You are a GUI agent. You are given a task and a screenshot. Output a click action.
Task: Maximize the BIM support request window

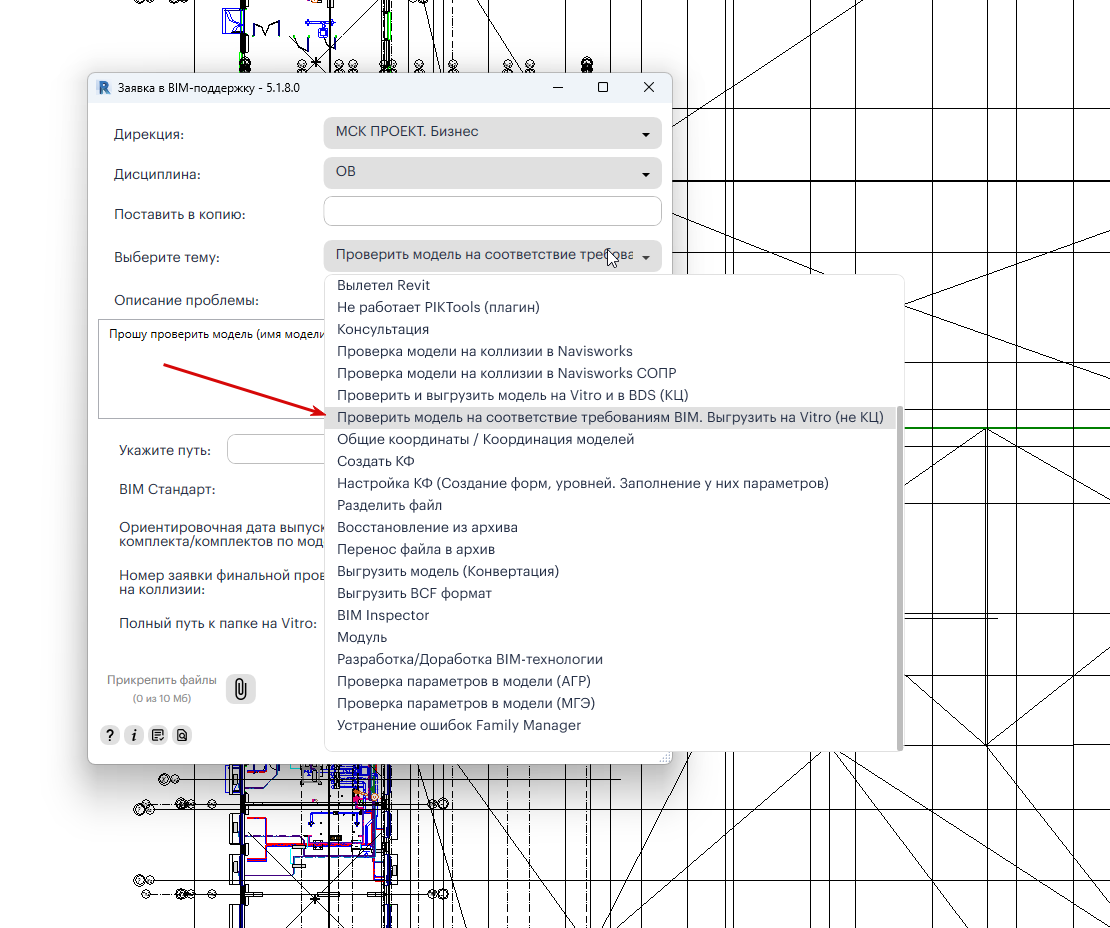(x=603, y=87)
